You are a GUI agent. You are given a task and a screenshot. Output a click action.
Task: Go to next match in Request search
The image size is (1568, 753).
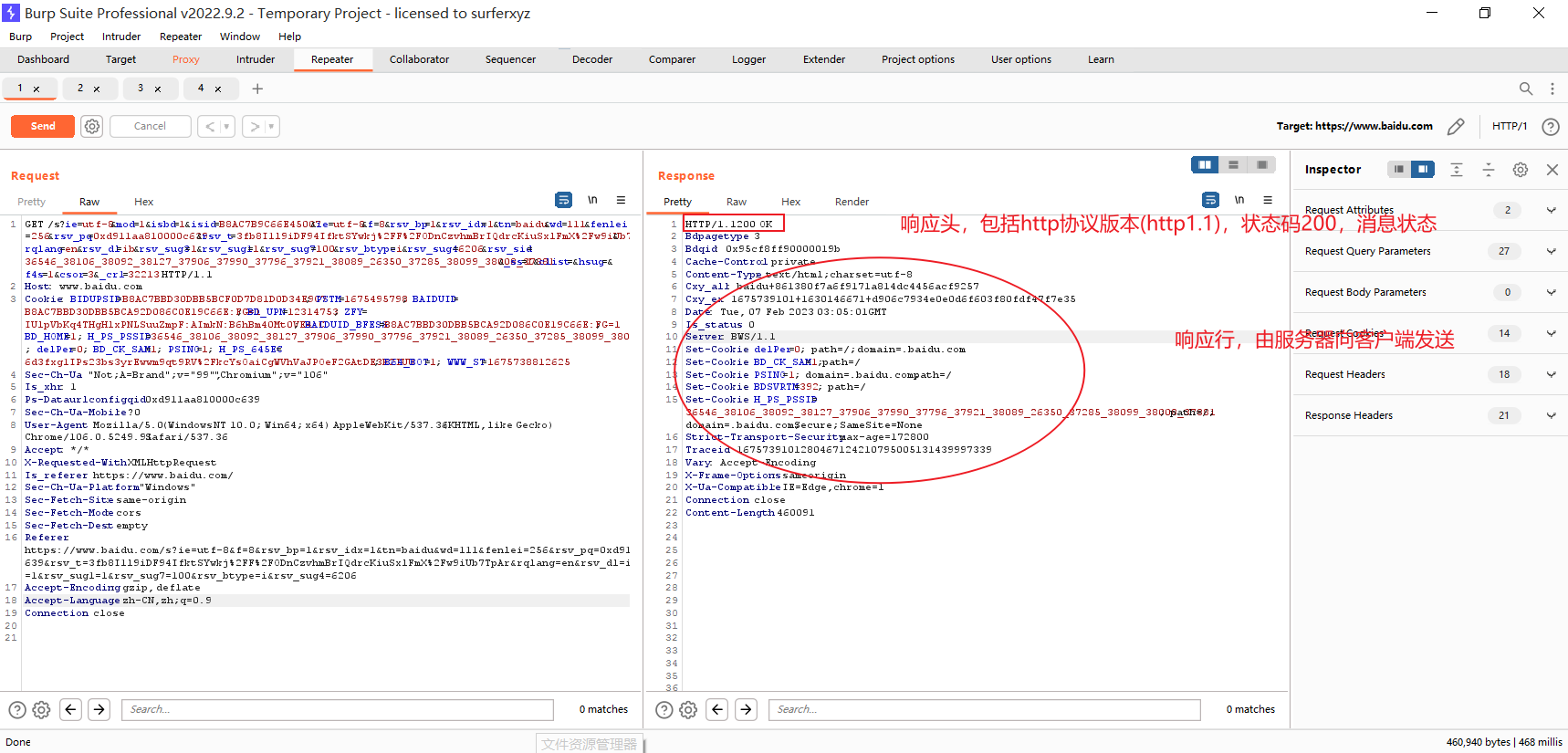(x=99, y=709)
